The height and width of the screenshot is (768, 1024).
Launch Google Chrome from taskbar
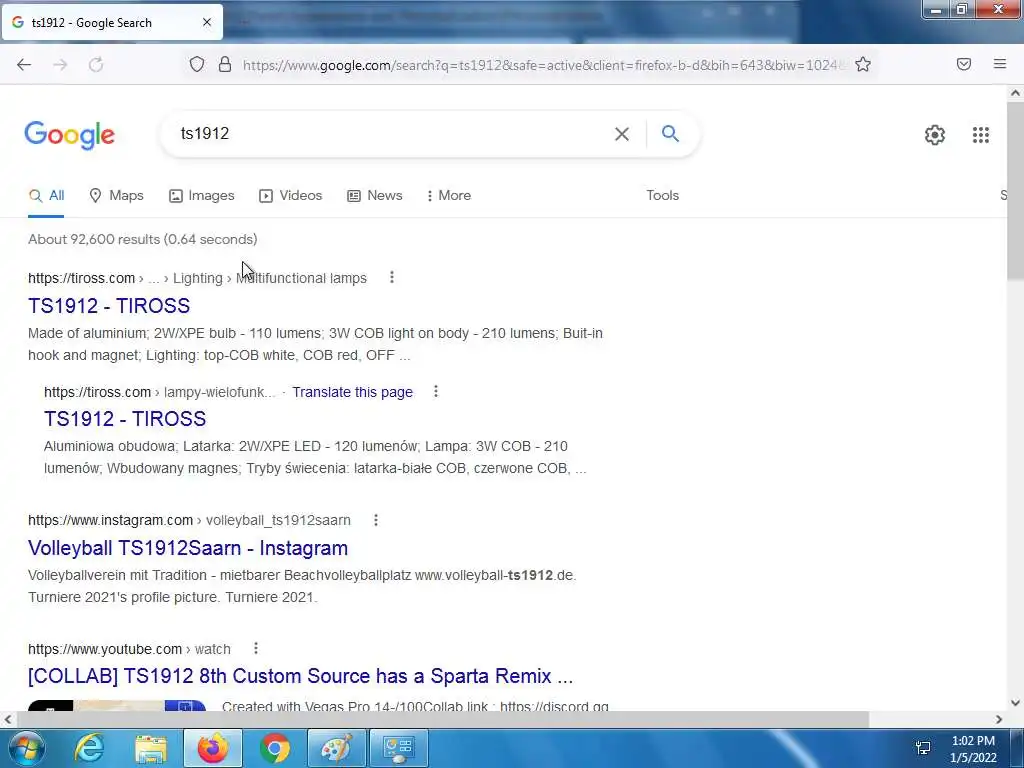click(274, 748)
